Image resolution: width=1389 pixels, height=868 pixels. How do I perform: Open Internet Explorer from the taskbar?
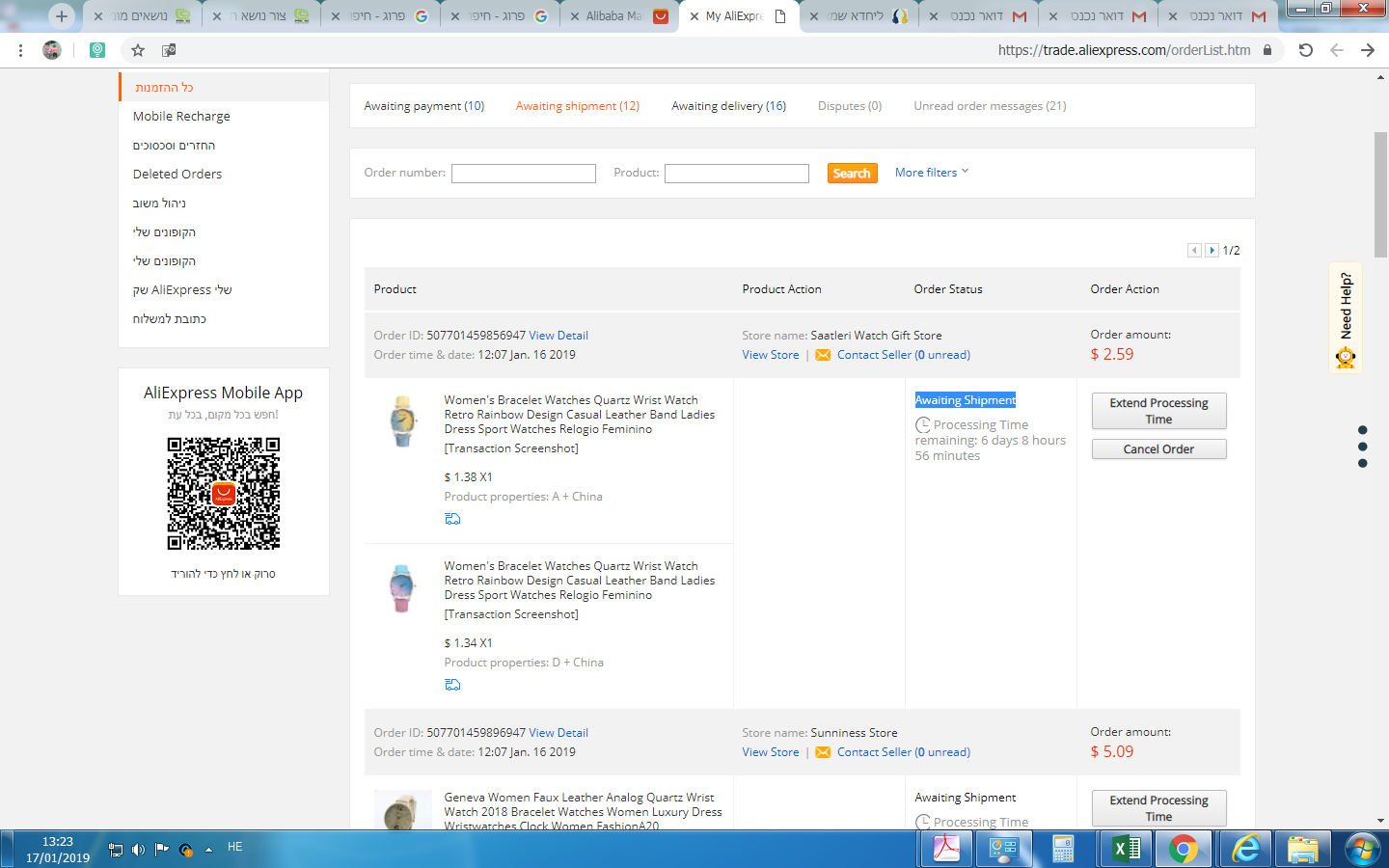[1246, 849]
